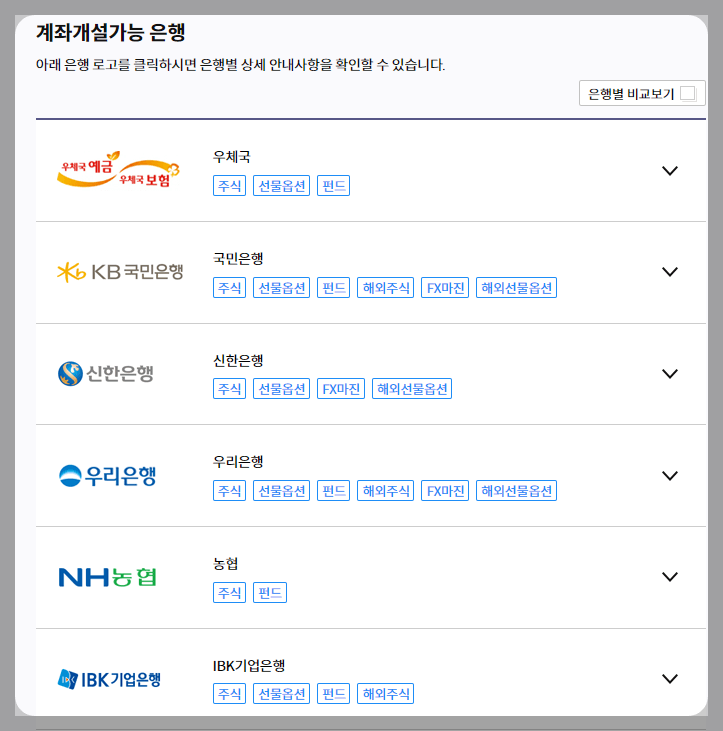Click 해외선물옵션 tag under 우리은행

click(516, 490)
